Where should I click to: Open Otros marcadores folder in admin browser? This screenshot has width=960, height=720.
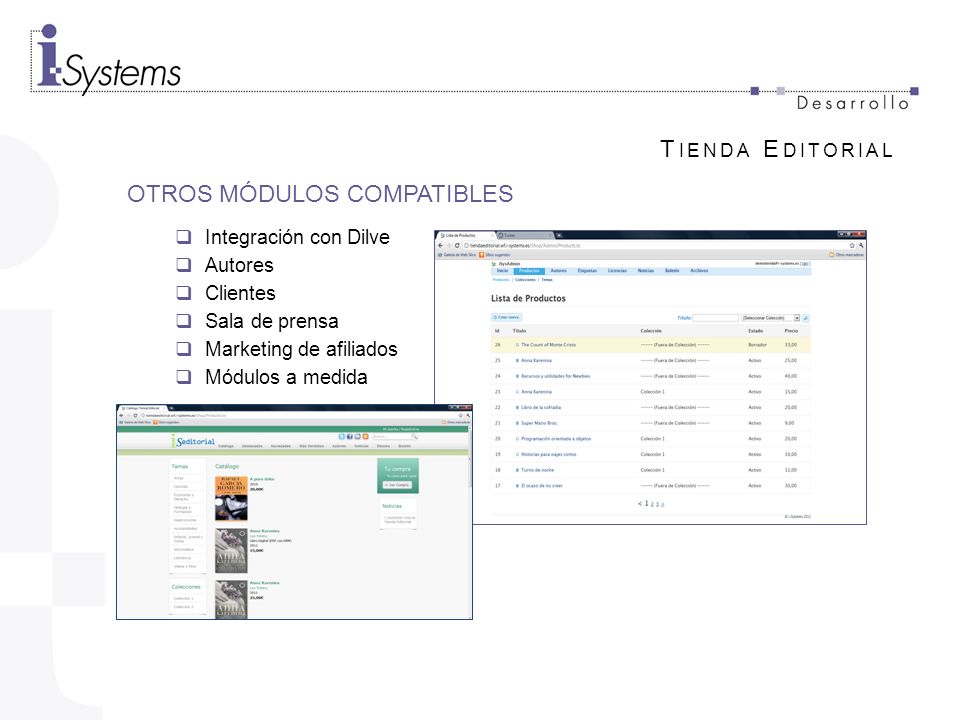pyautogui.click(x=846, y=254)
